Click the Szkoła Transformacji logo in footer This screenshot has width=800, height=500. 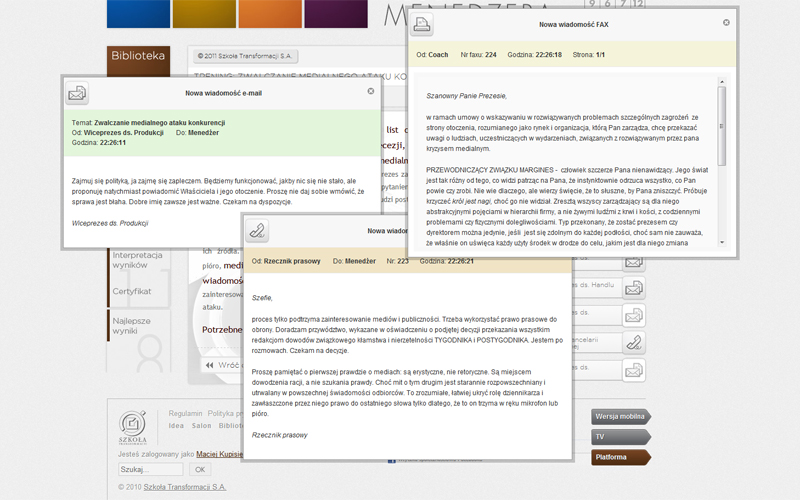[x=133, y=428]
